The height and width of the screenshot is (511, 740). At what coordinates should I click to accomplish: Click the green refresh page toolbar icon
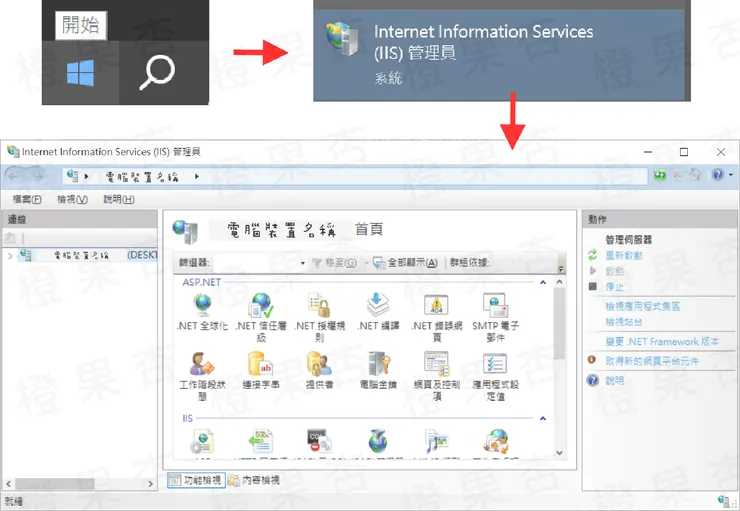(660, 175)
